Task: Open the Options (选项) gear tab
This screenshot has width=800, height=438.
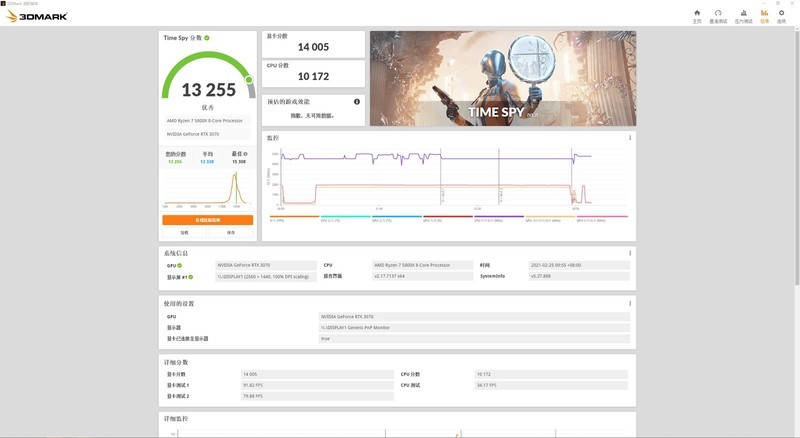Action: (781, 16)
